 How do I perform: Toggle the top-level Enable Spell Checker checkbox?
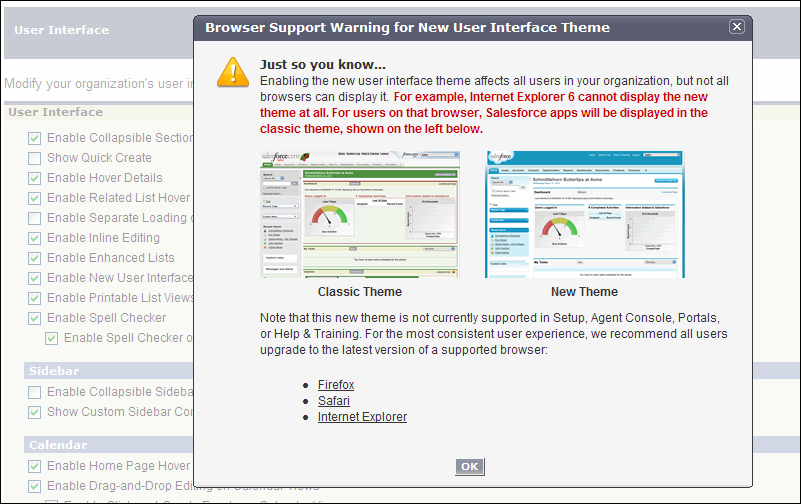tap(35, 318)
